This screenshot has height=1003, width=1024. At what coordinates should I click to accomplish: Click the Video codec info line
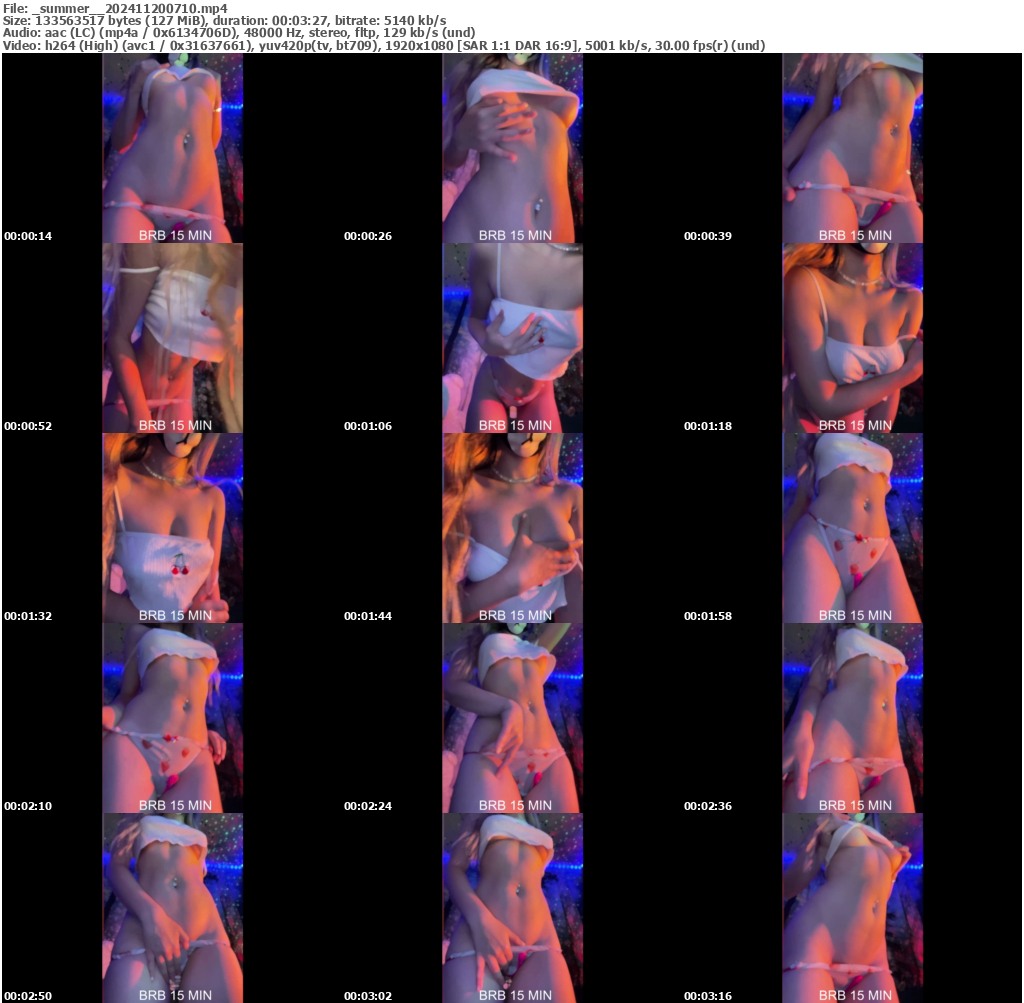(x=384, y=45)
